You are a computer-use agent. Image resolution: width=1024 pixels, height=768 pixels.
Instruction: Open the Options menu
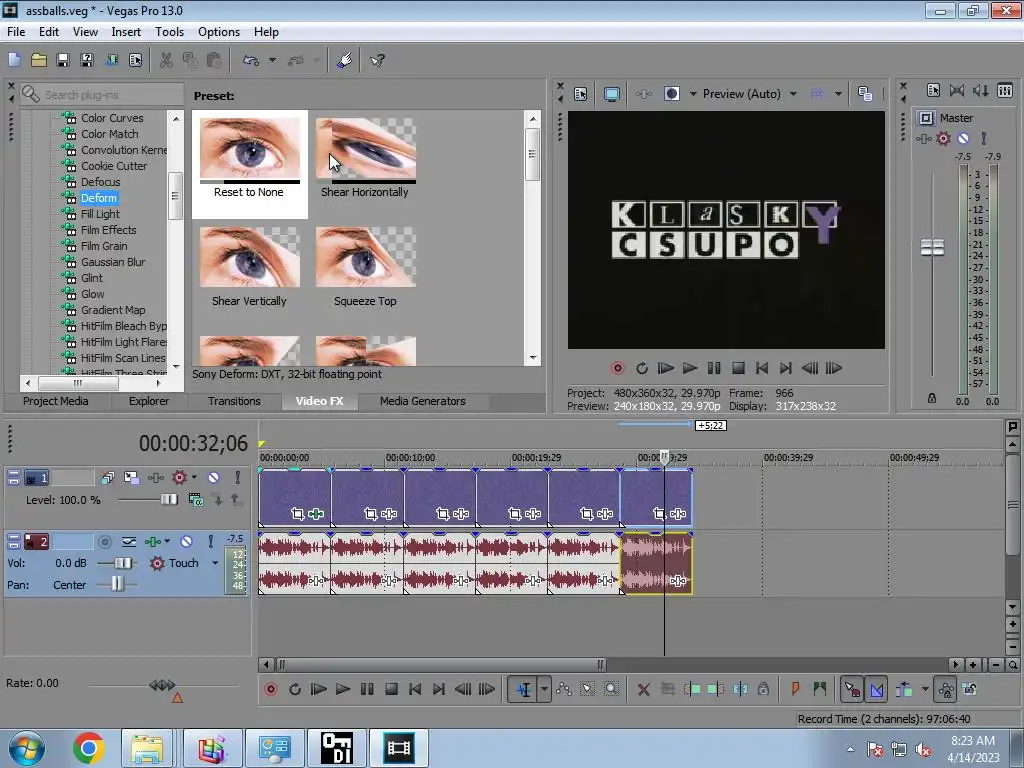(x=219, y=32)
